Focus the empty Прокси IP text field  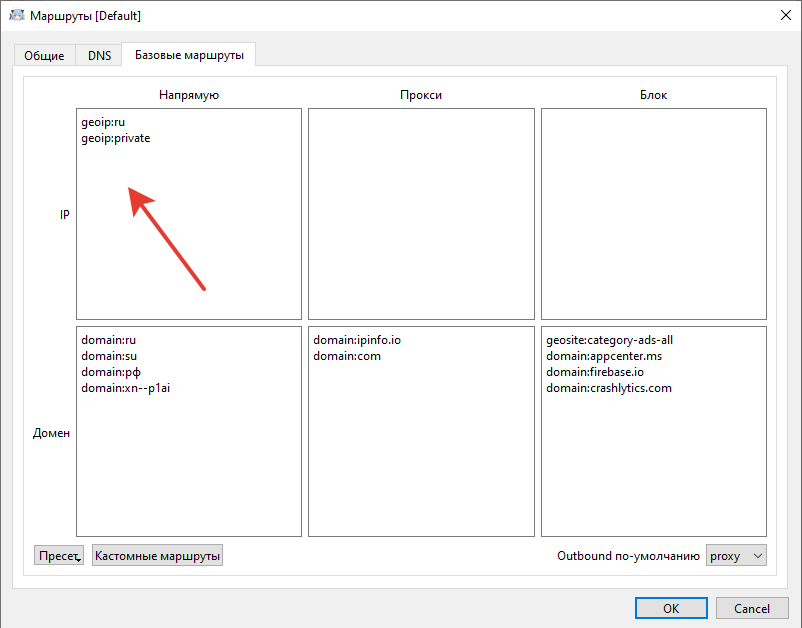point(421,214)
